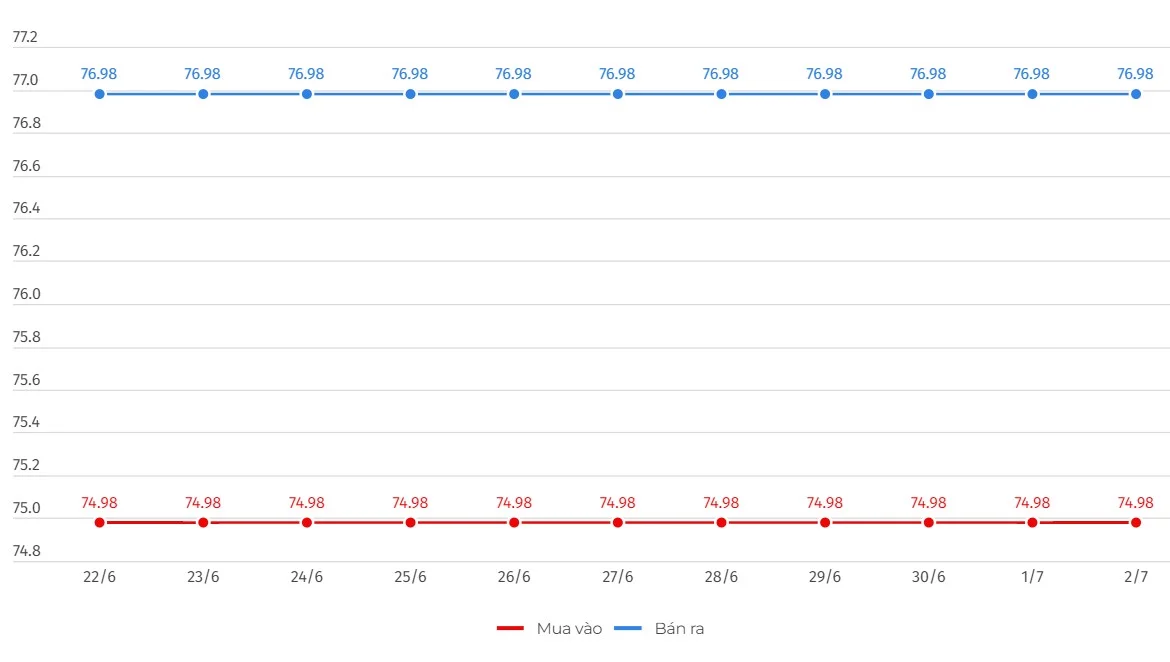Select the blue data point at 30/6
The width and height of the screenshot is (1170, 662).
point(928,94)
